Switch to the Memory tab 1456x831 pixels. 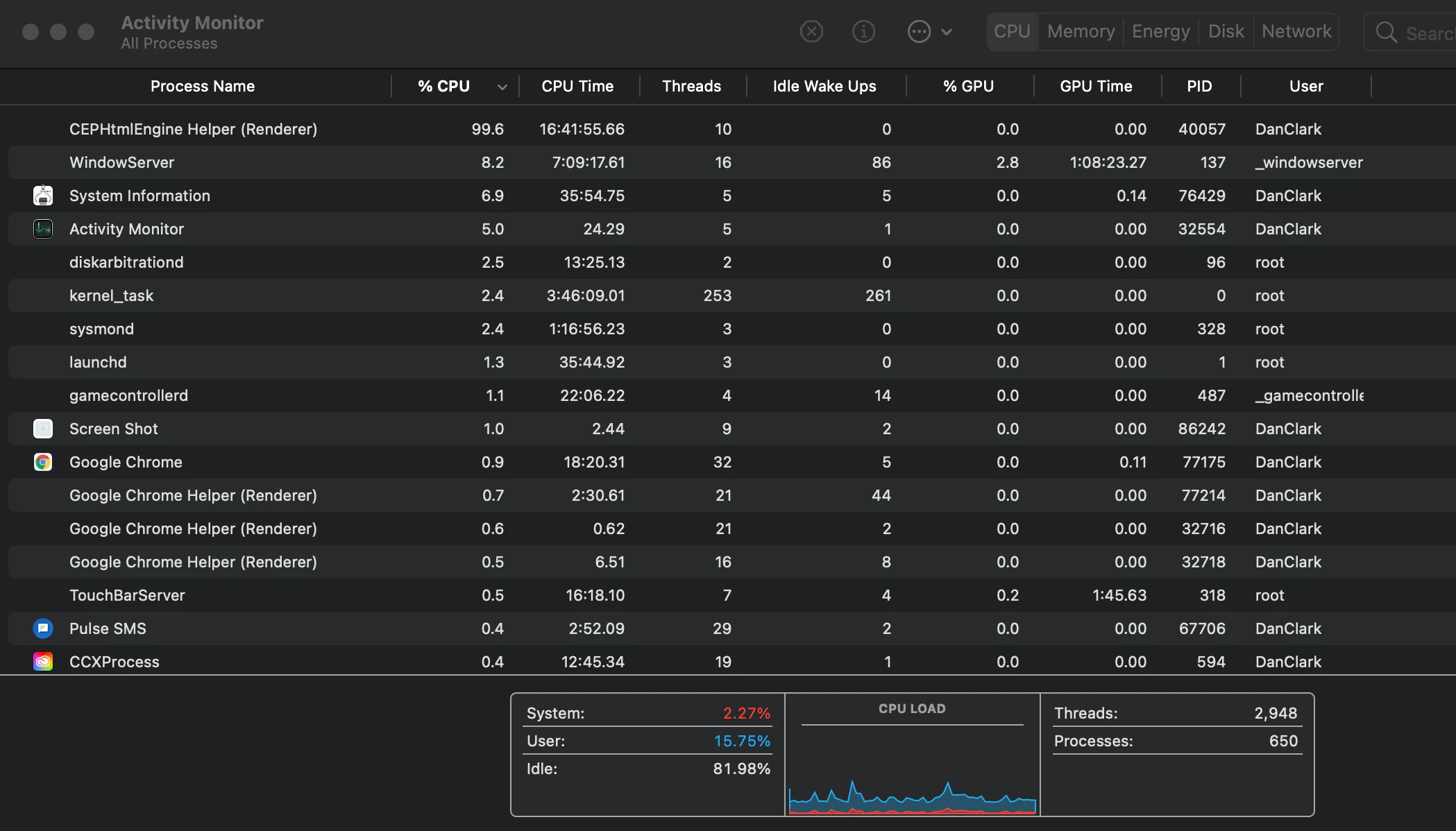[x=1081, y=31]
